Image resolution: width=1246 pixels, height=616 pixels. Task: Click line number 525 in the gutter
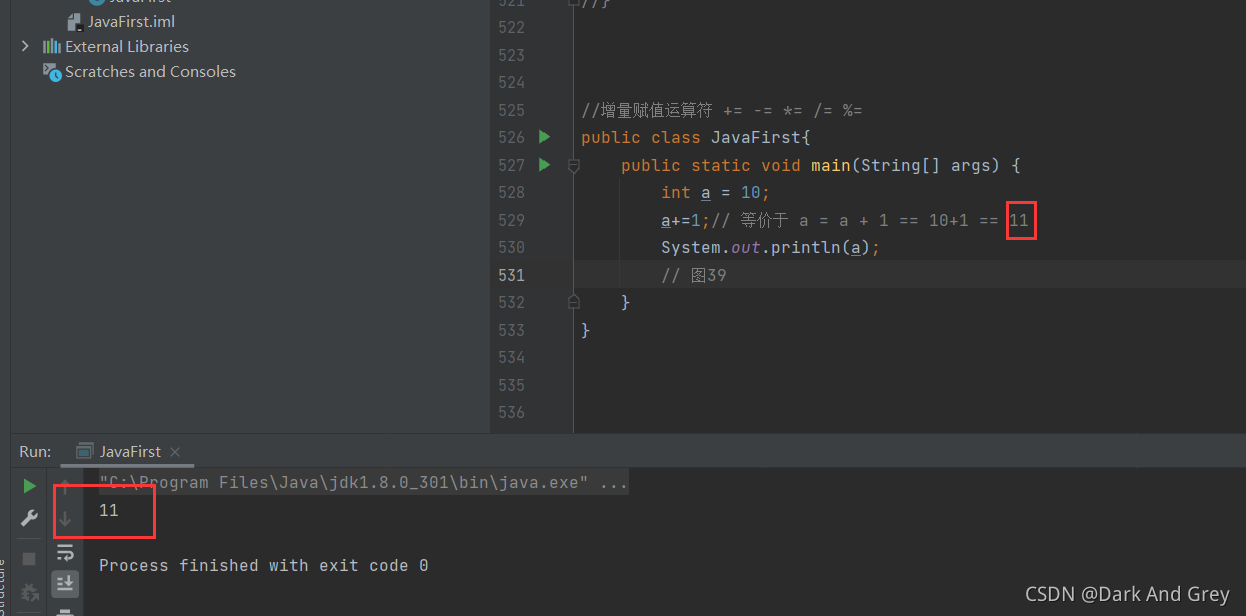511,110
